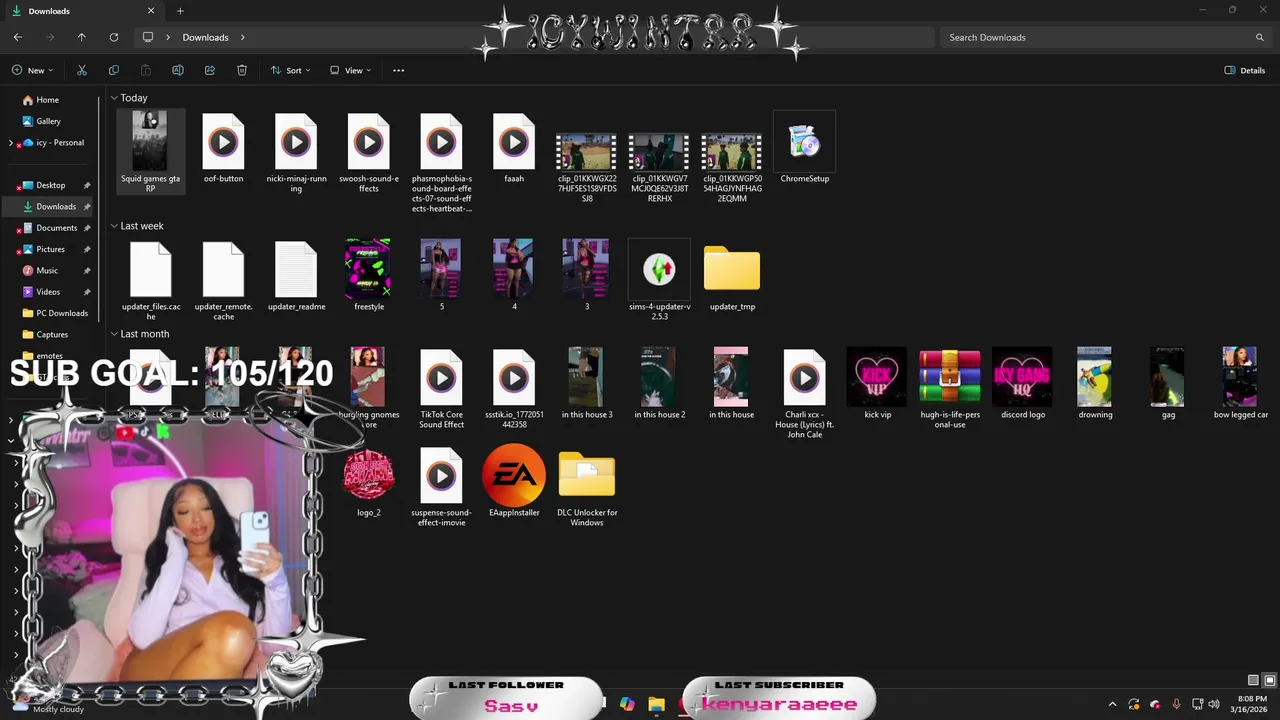Click the File Explorer taskbar icon

tap(656, 704)
